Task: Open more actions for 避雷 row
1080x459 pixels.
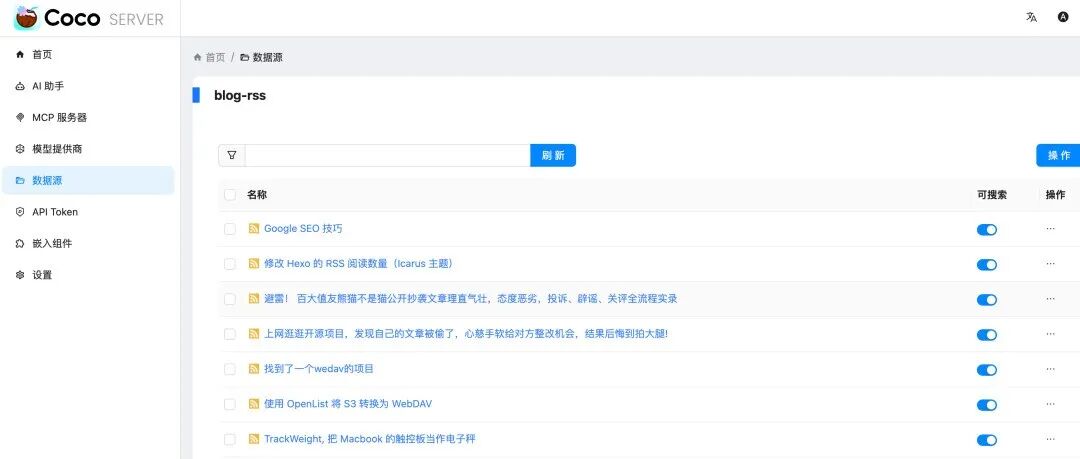Action: 1050,299
